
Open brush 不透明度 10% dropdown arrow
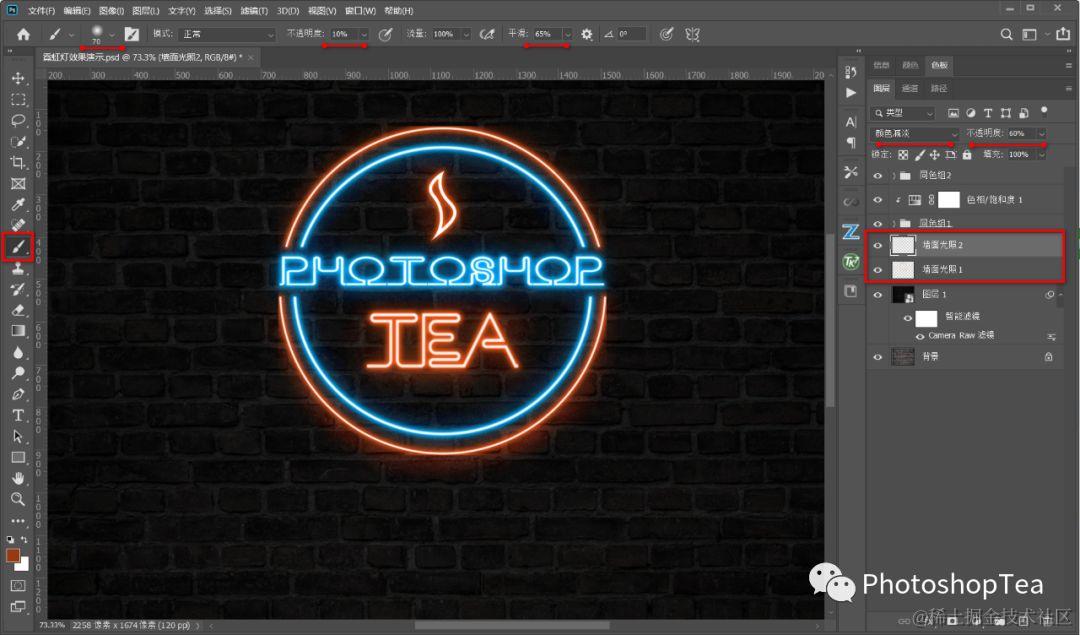(364, 34)
